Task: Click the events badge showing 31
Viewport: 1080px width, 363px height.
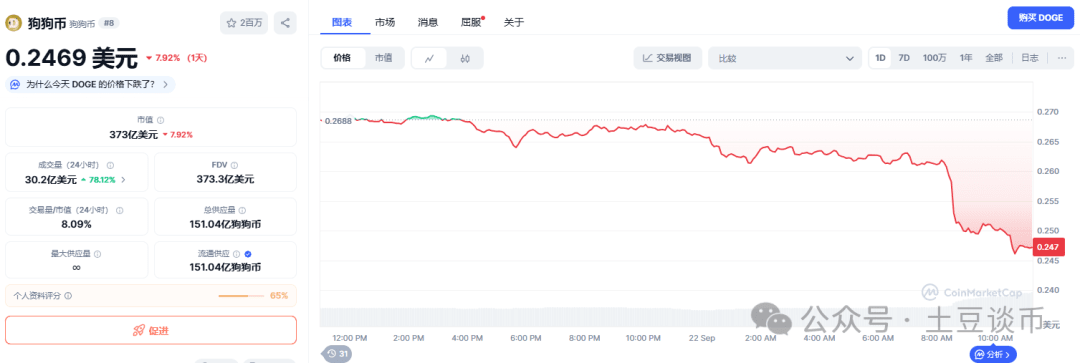Action: click(x=337, y=353)
